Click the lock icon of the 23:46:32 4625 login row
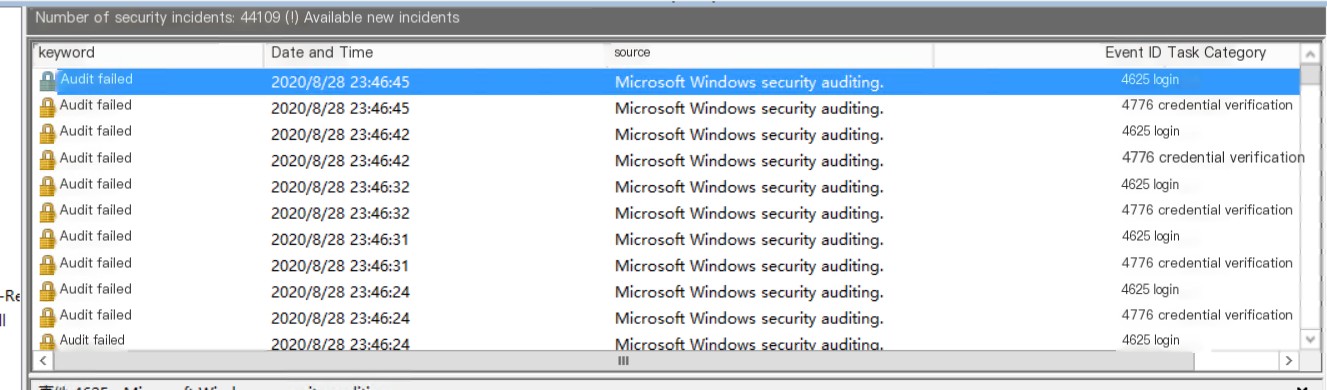The width and height of the screenshot is (1327, 390). (47, 186)
